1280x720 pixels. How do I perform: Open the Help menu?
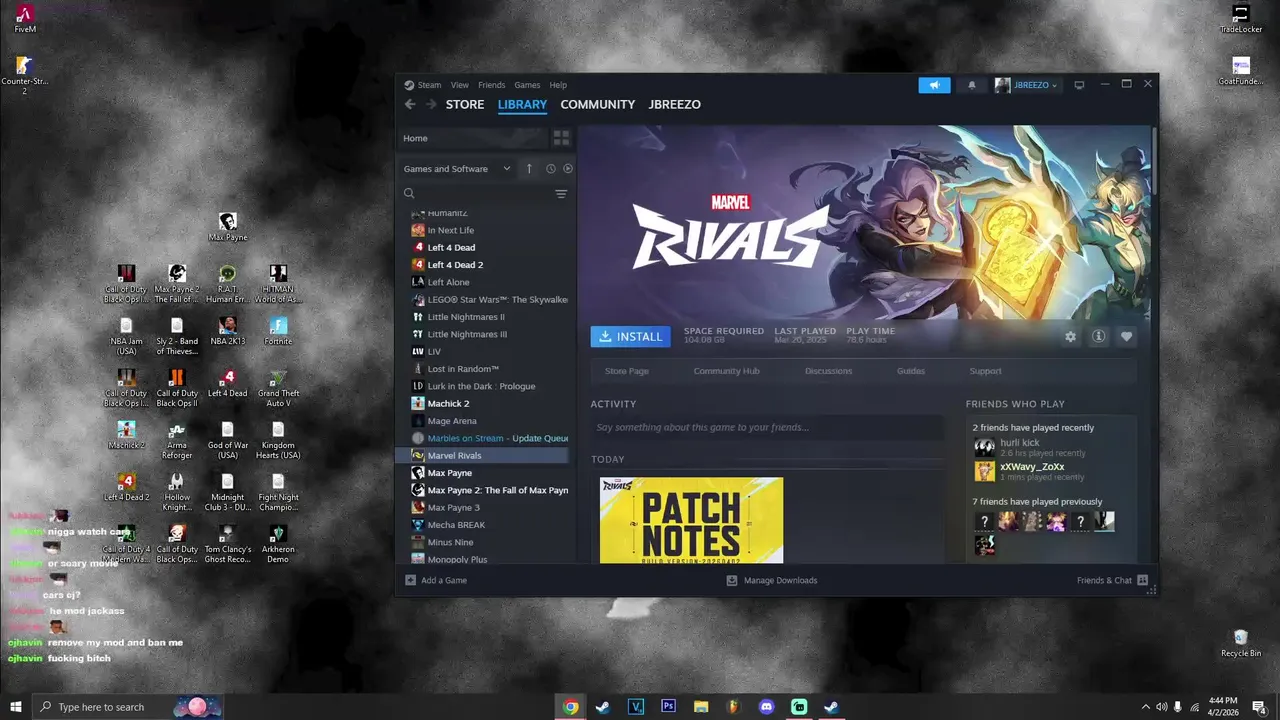click(558, 85)
